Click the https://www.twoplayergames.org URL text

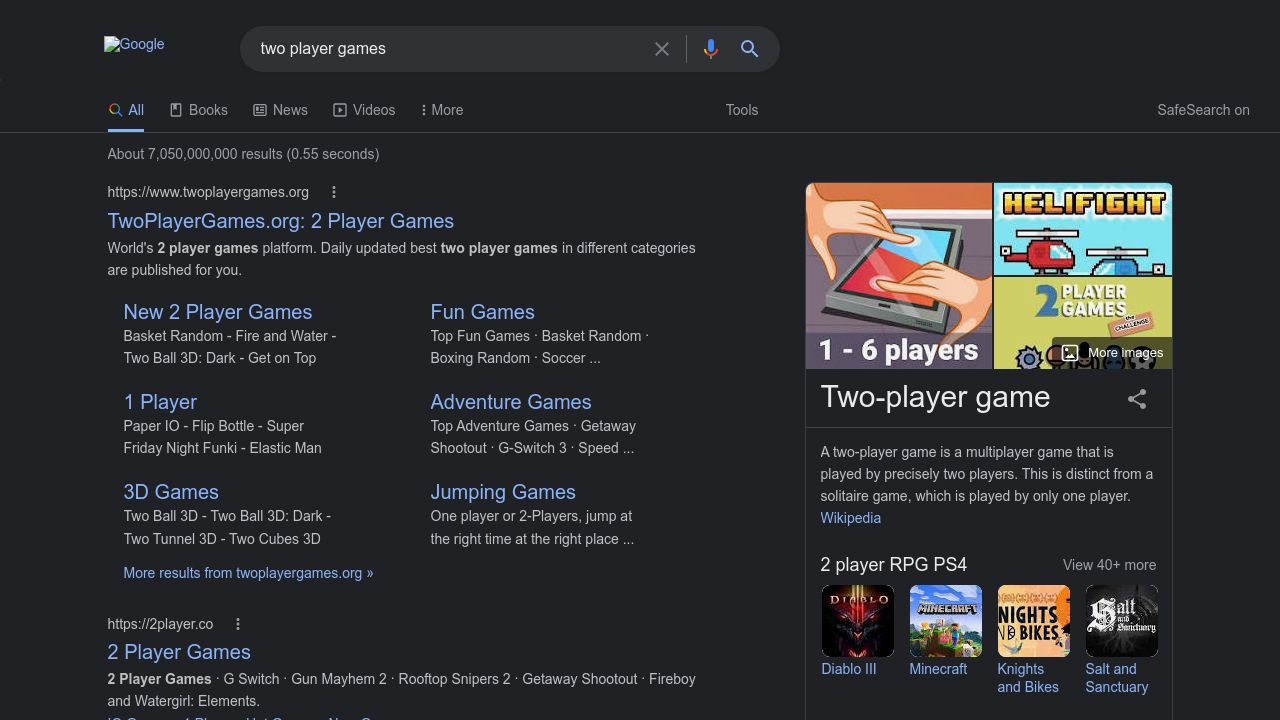point(208,192)
